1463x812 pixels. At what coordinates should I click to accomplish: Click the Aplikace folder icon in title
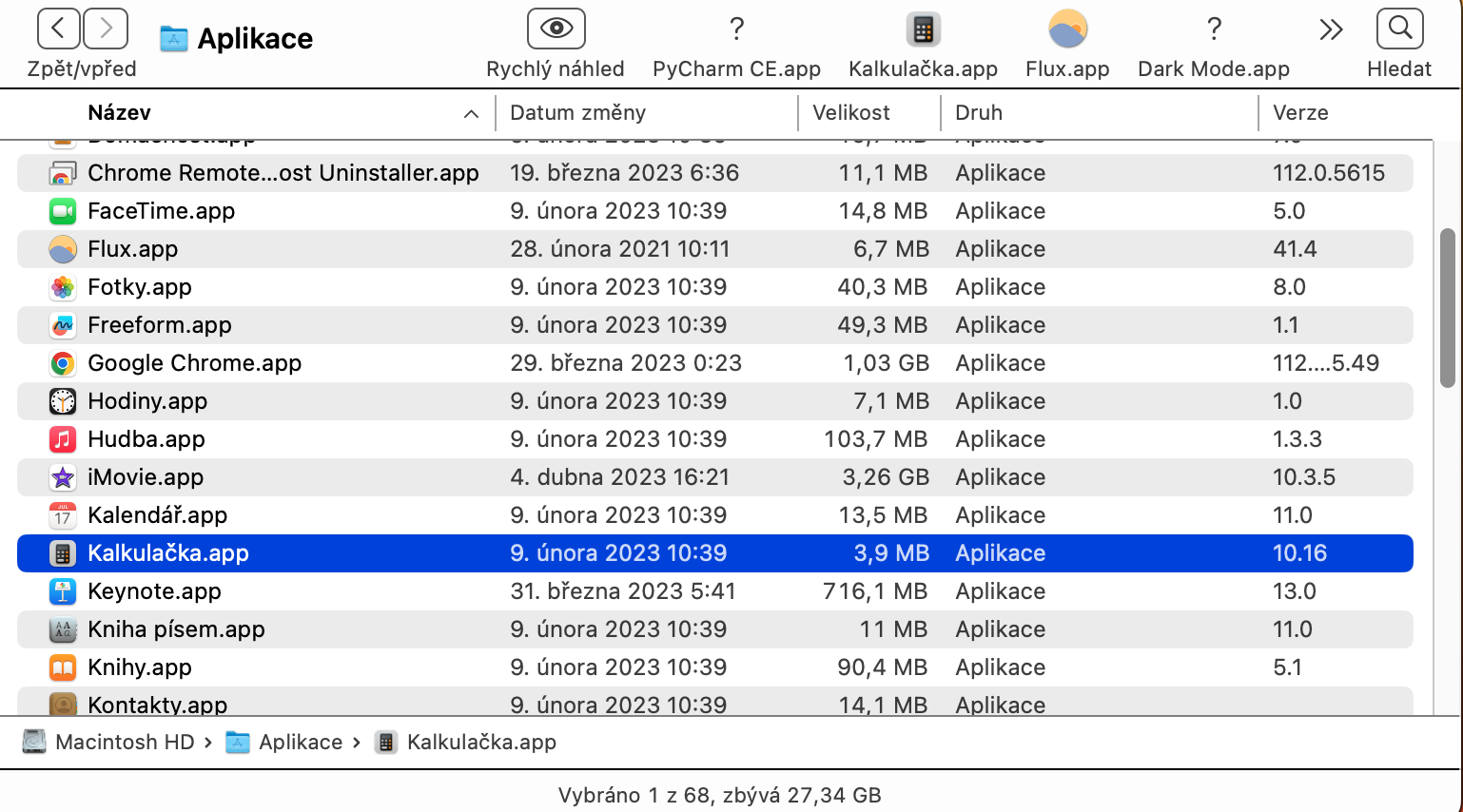coord(173,39)
